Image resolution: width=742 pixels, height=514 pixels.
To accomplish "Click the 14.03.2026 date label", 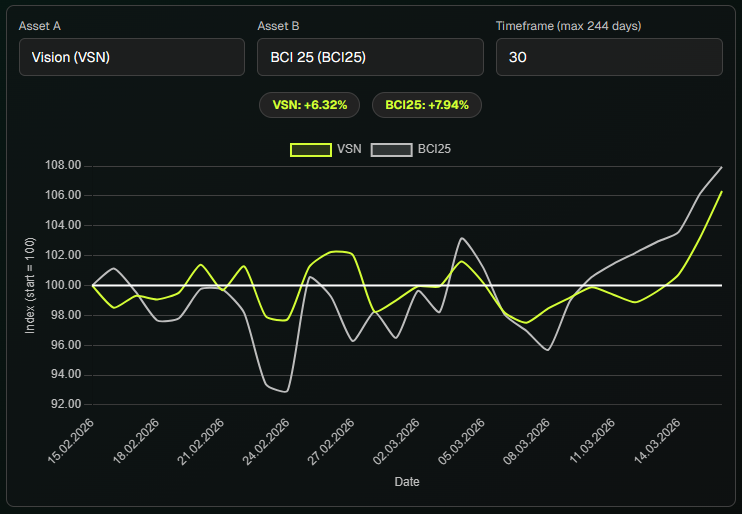I will coord(657,441).
